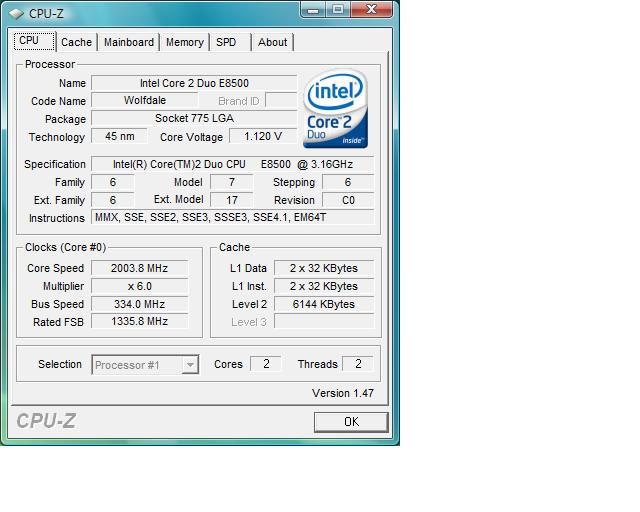Viewport: 640px width, 512px height.
Task: Click the Model value 7
Action: (x=231, y=182)
